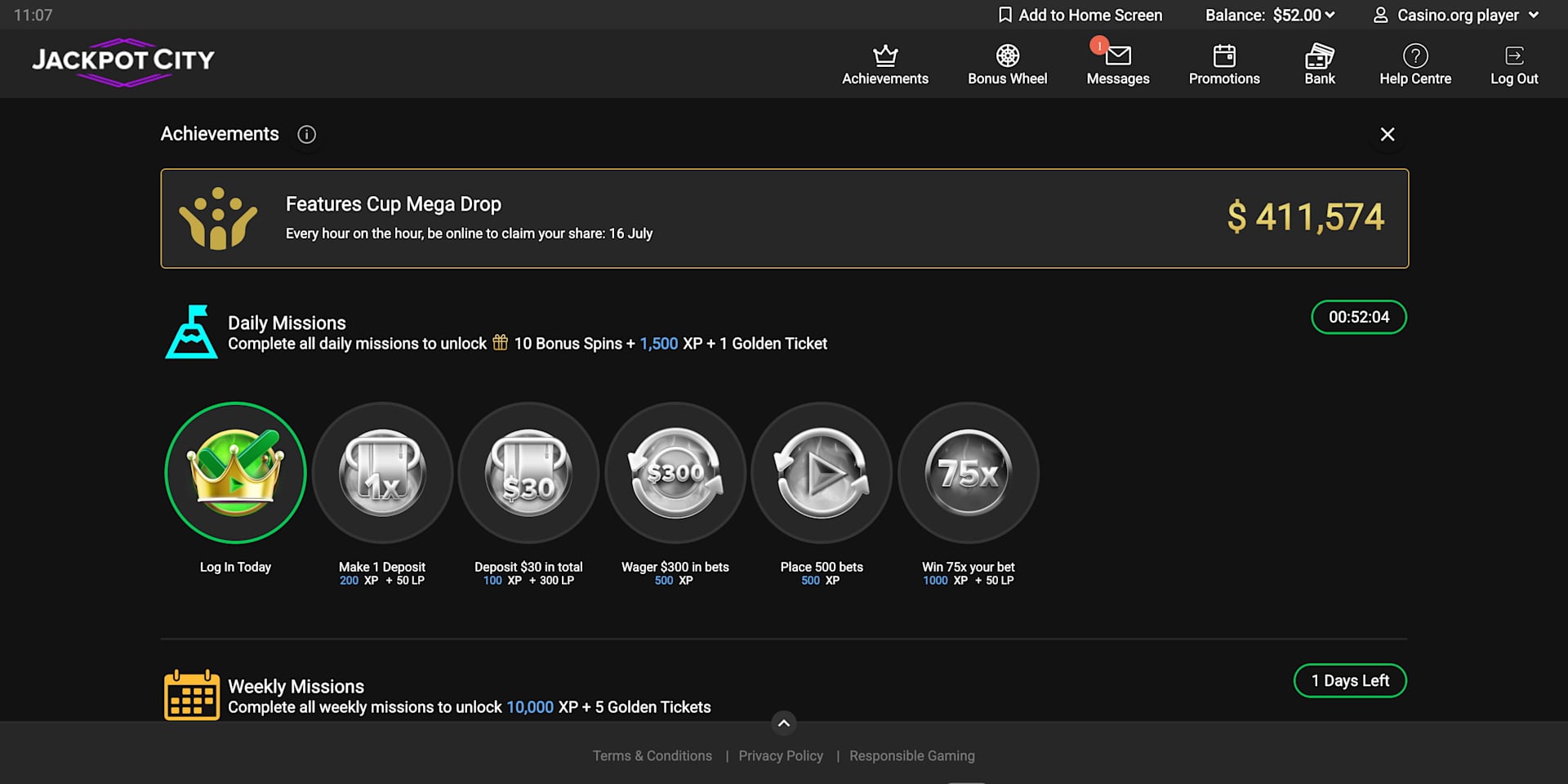Open the Privacy Policy link
The width and height of the screenshot is (1568, 784).
pyautogui.click(x=781, y=755)
